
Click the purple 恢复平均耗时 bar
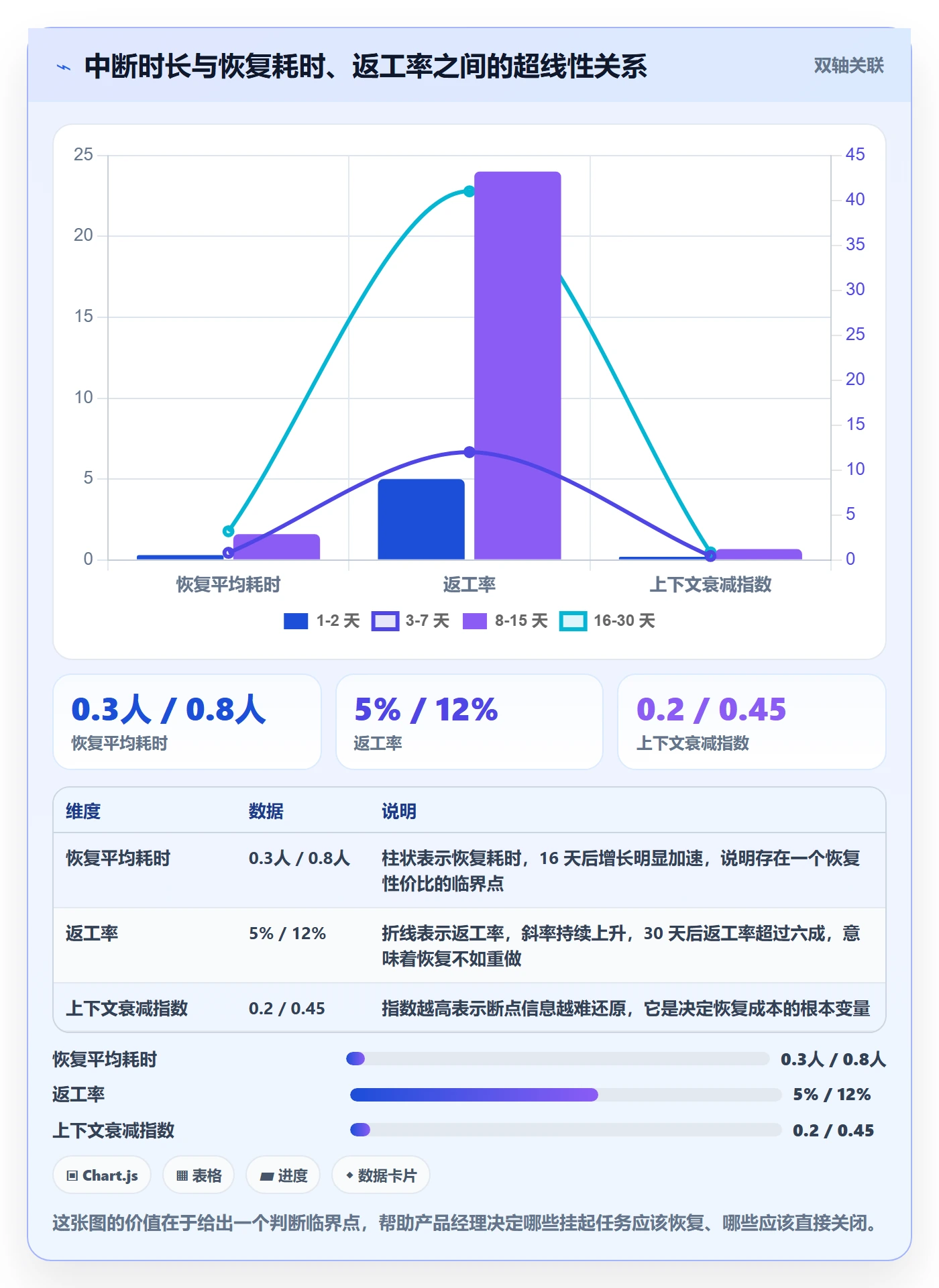coord(276,547)
